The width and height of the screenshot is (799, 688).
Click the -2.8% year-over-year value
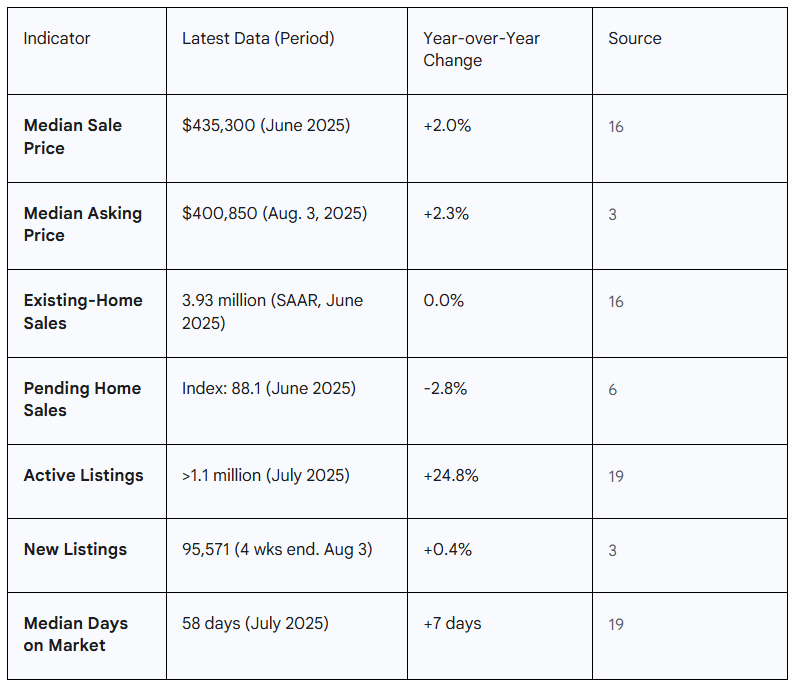[x=446, y=388]
